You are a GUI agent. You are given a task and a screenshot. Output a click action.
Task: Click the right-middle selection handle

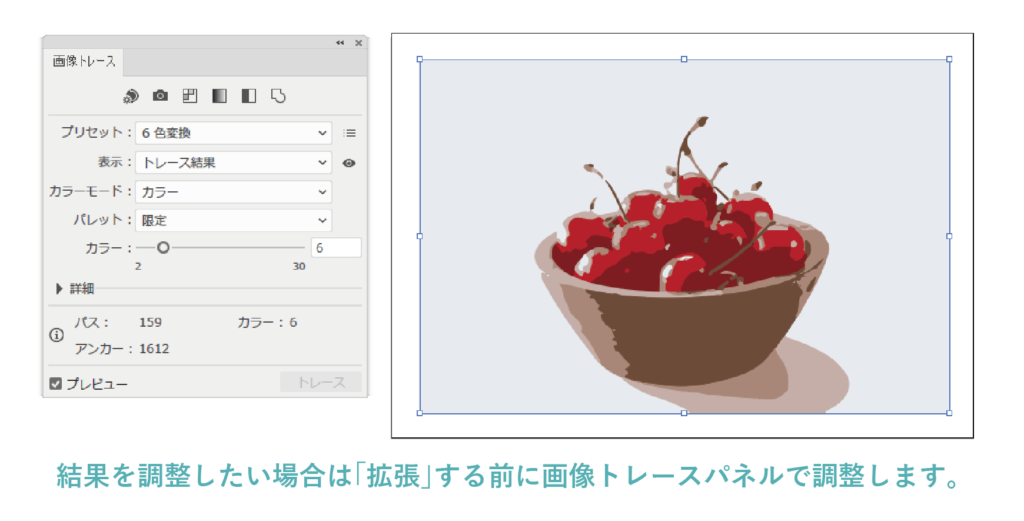[949, 236]
